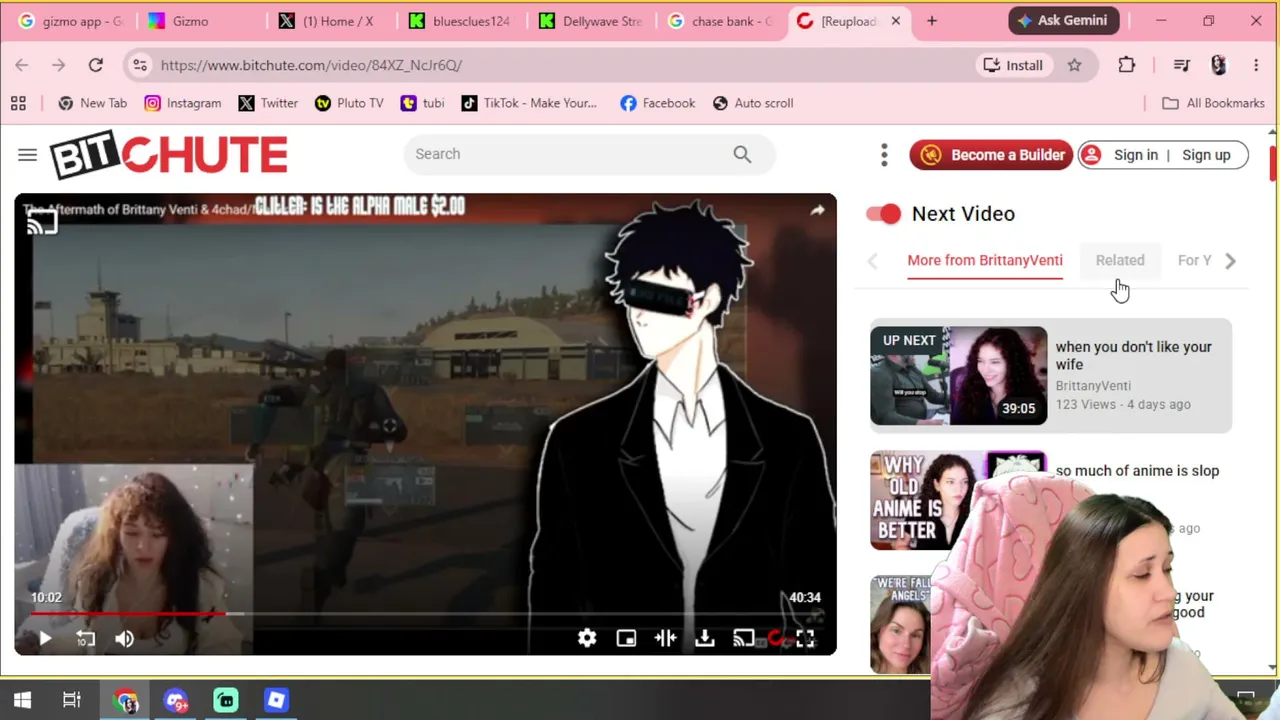Click the search magnifier icon

[742, 154]
